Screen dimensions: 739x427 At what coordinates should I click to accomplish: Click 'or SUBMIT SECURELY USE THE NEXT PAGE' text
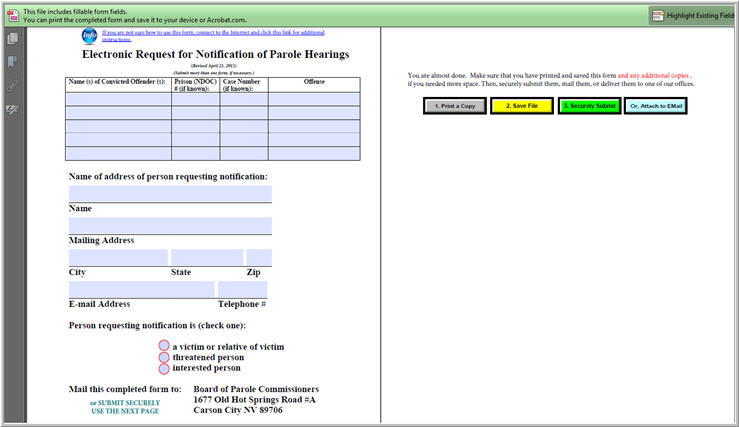tap(125, 407)
